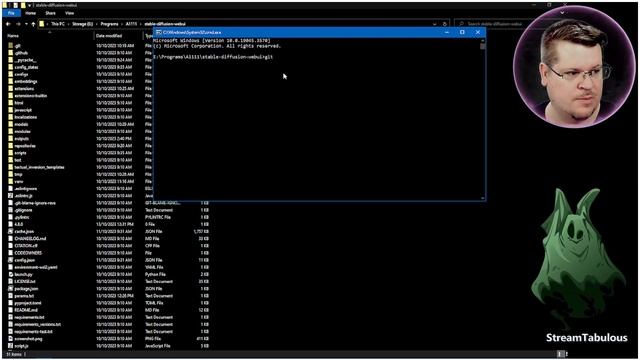Select the scripts folder icon
This screenshot has height=360, width=640.
click(x=11, y=153)
